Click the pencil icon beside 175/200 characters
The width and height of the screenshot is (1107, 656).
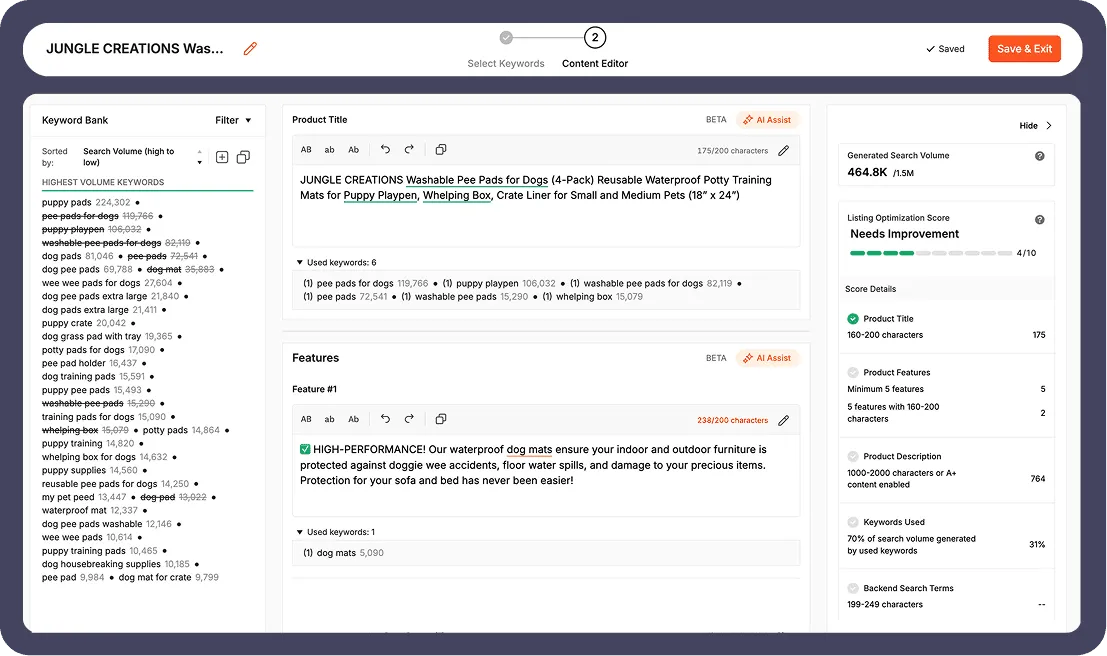(783, 150)
